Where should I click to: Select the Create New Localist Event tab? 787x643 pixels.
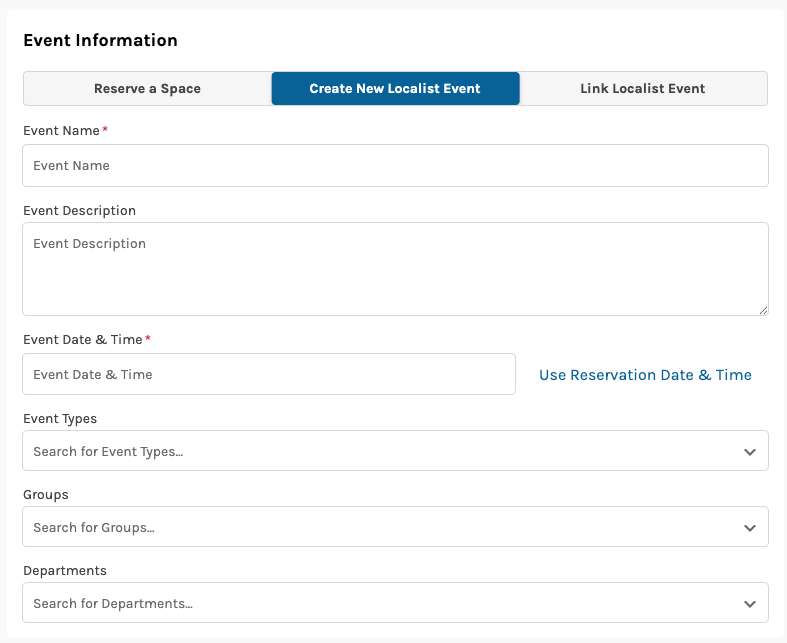click(x=395, y=89)
